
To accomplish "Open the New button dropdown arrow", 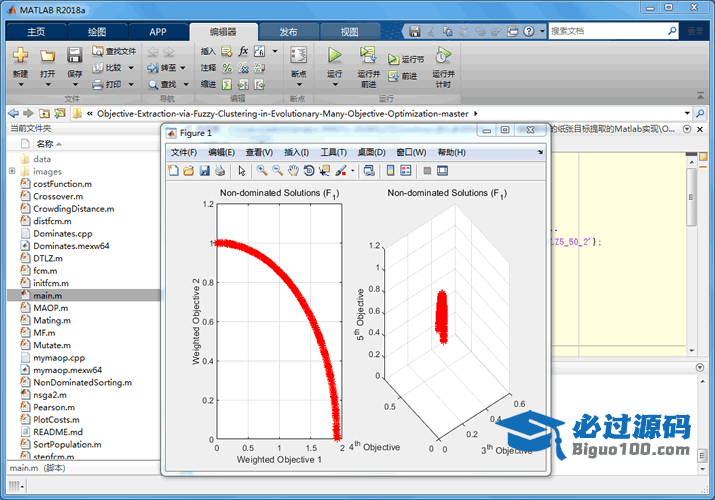I will click(x=21, y=85).
